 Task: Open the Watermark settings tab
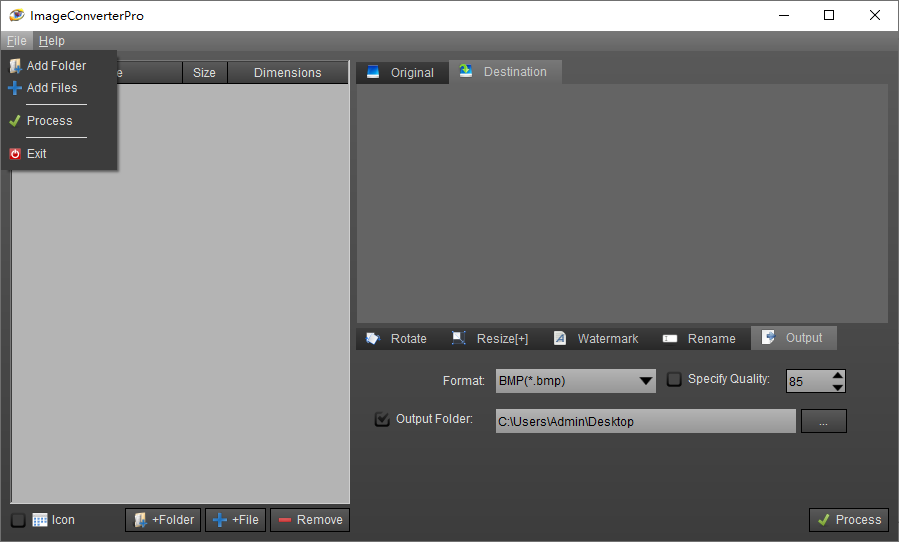[596, 338]
